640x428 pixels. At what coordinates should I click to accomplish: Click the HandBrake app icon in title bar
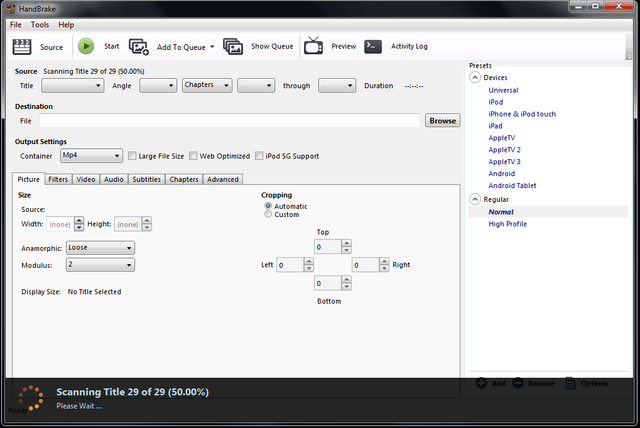click(11, 9)
